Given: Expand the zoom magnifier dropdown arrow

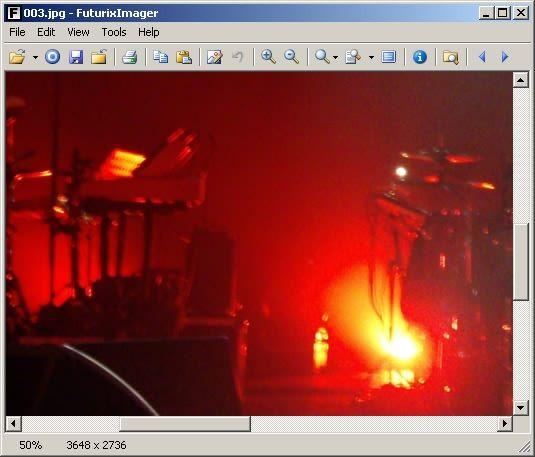Looking at the screenshot, I should tap(335, 57).
